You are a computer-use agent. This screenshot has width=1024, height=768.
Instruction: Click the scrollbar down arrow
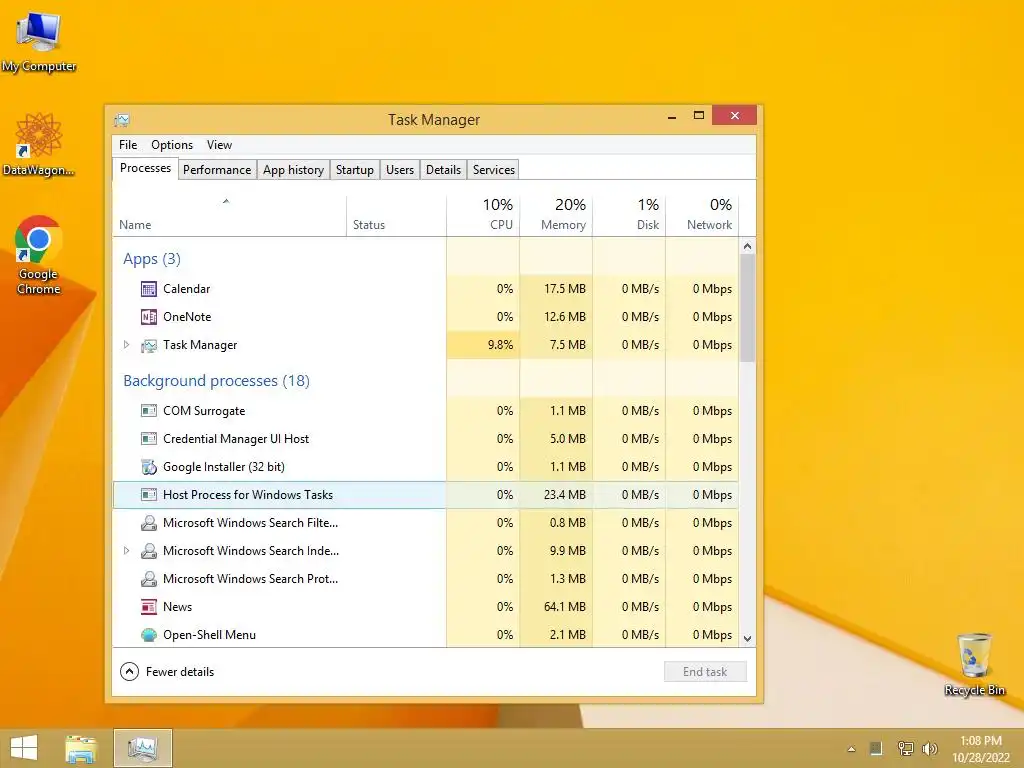click(x=748, y=639)
